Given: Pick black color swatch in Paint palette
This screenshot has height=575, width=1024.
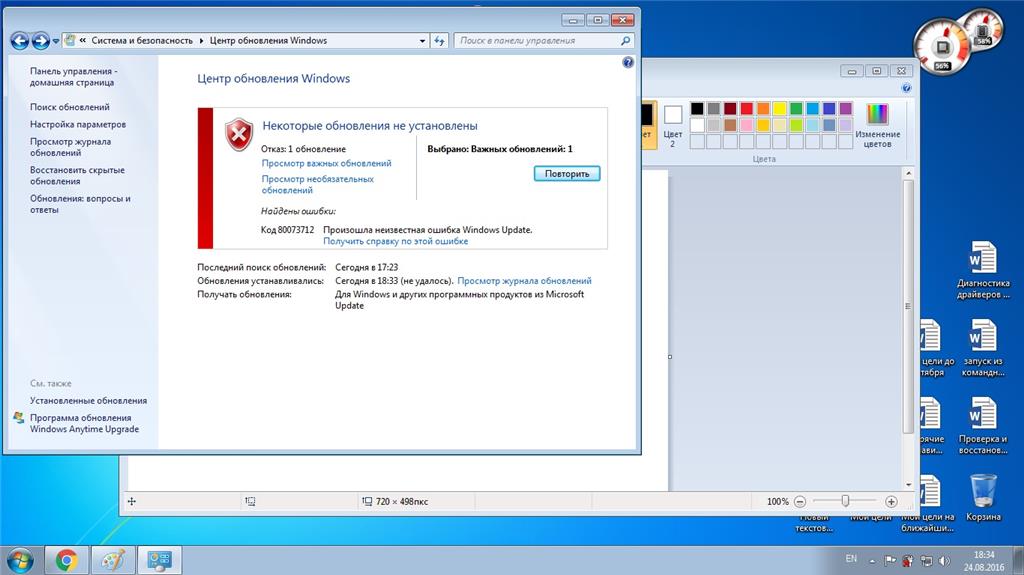Looking at the screenshot, I should [697, 108].
